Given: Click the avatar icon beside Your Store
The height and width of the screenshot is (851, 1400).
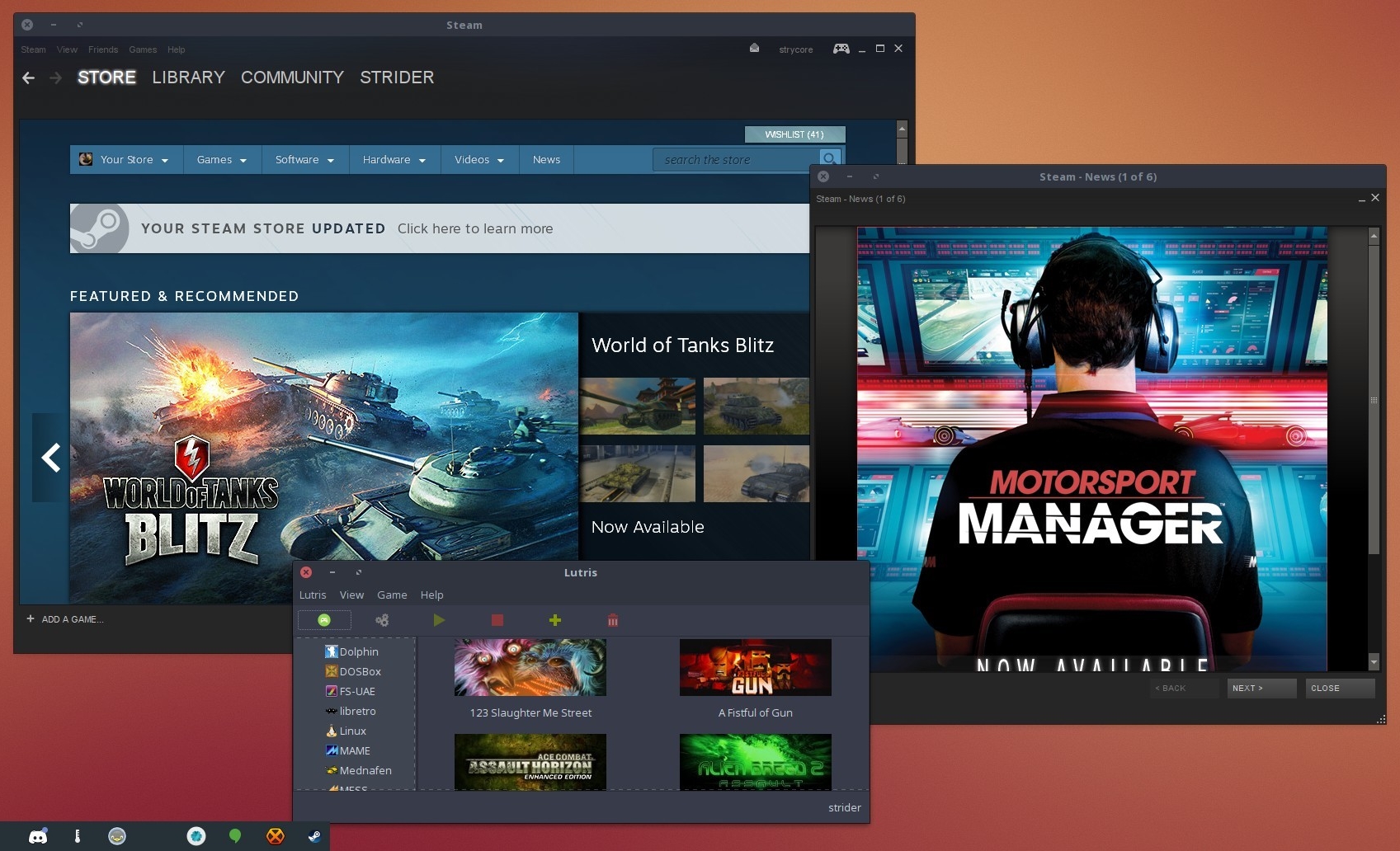Looking at the screenshot, I should click(86, 159).
